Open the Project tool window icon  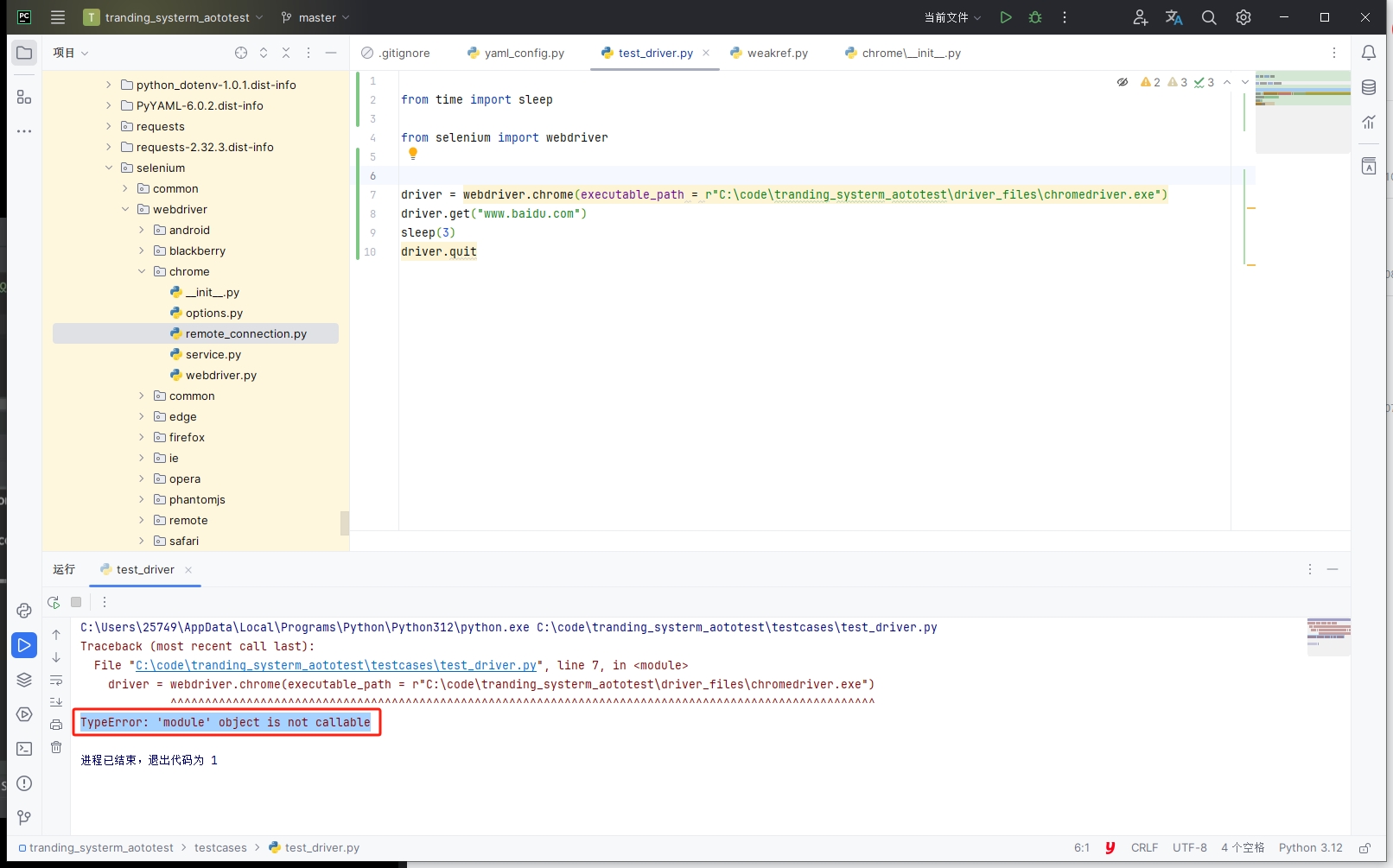point(24,53)
